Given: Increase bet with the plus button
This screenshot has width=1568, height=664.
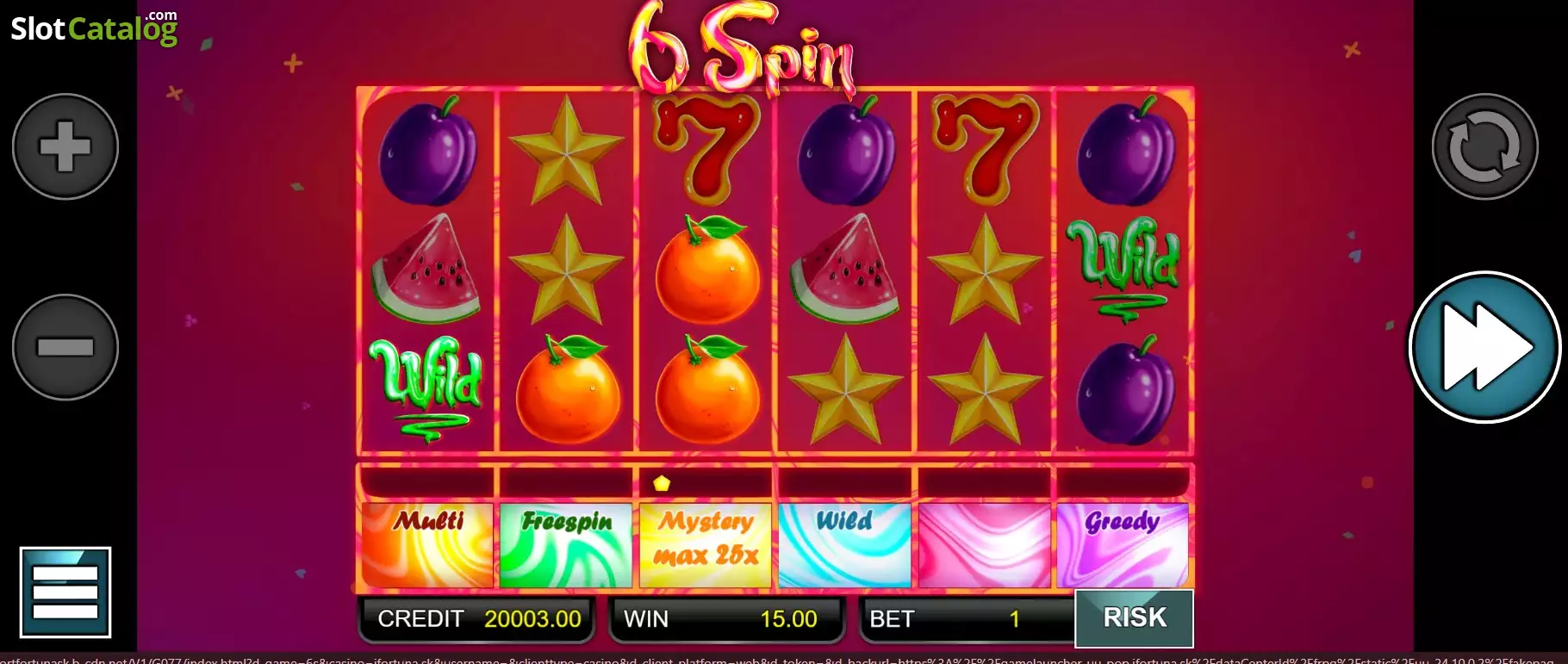Looking at the screenshot, I should tap(65, 146).
